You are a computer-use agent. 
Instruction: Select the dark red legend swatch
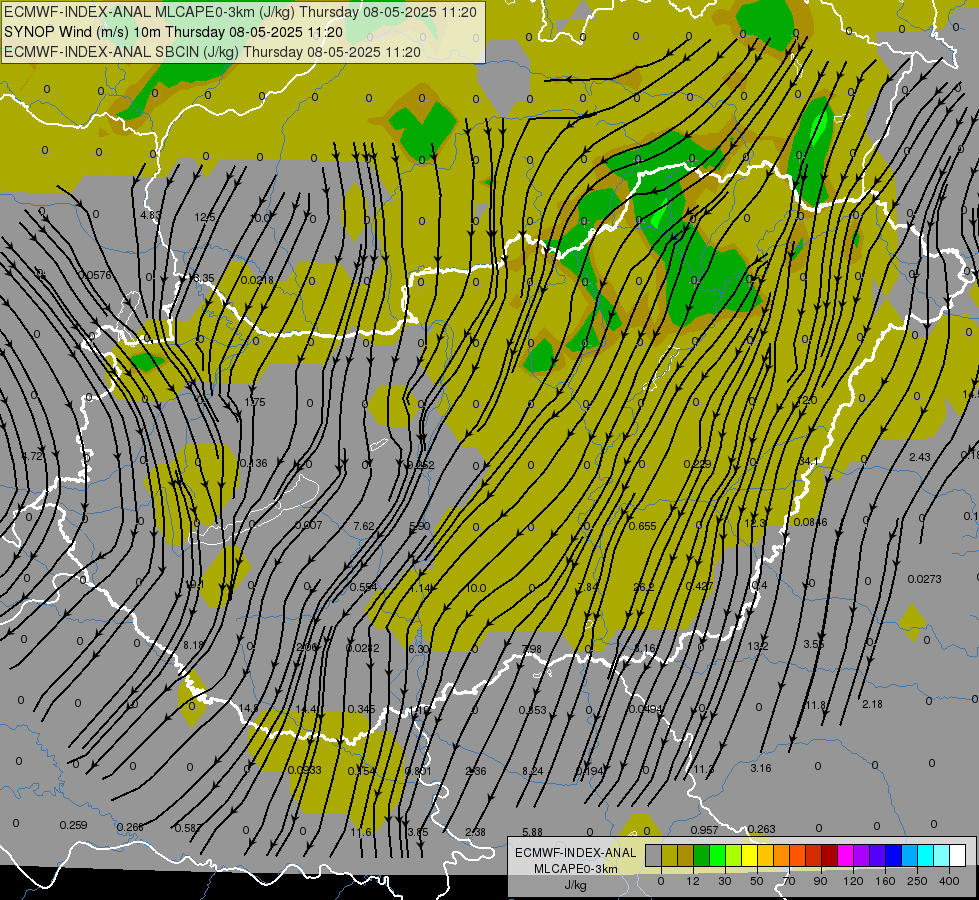(x=829, y=856)
